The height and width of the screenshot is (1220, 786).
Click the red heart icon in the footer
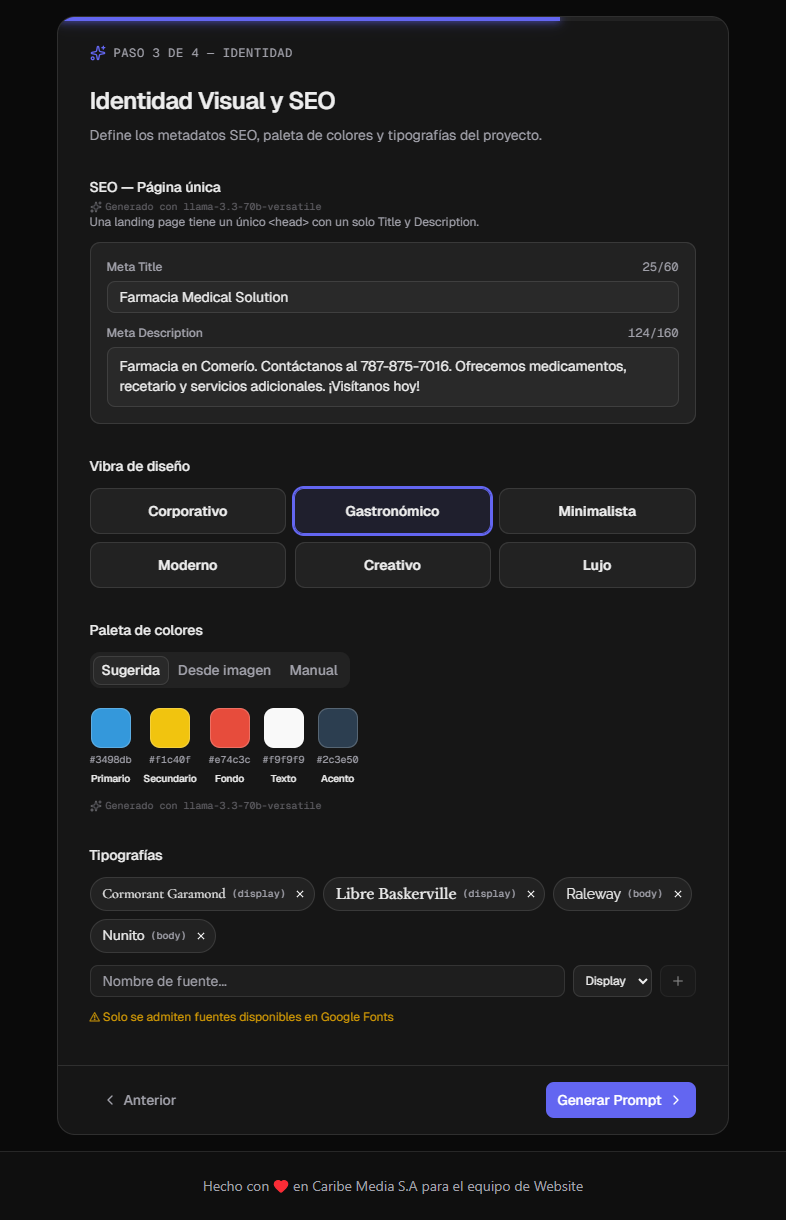click(281, 1187)
